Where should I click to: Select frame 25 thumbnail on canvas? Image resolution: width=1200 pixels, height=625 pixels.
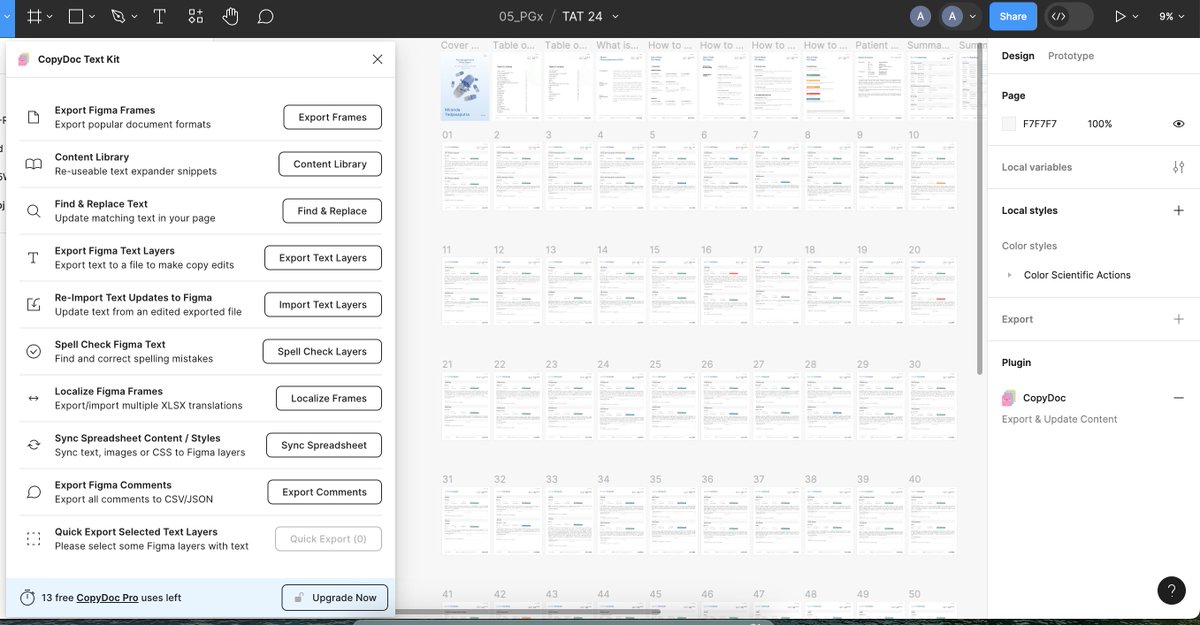[675, 407]
